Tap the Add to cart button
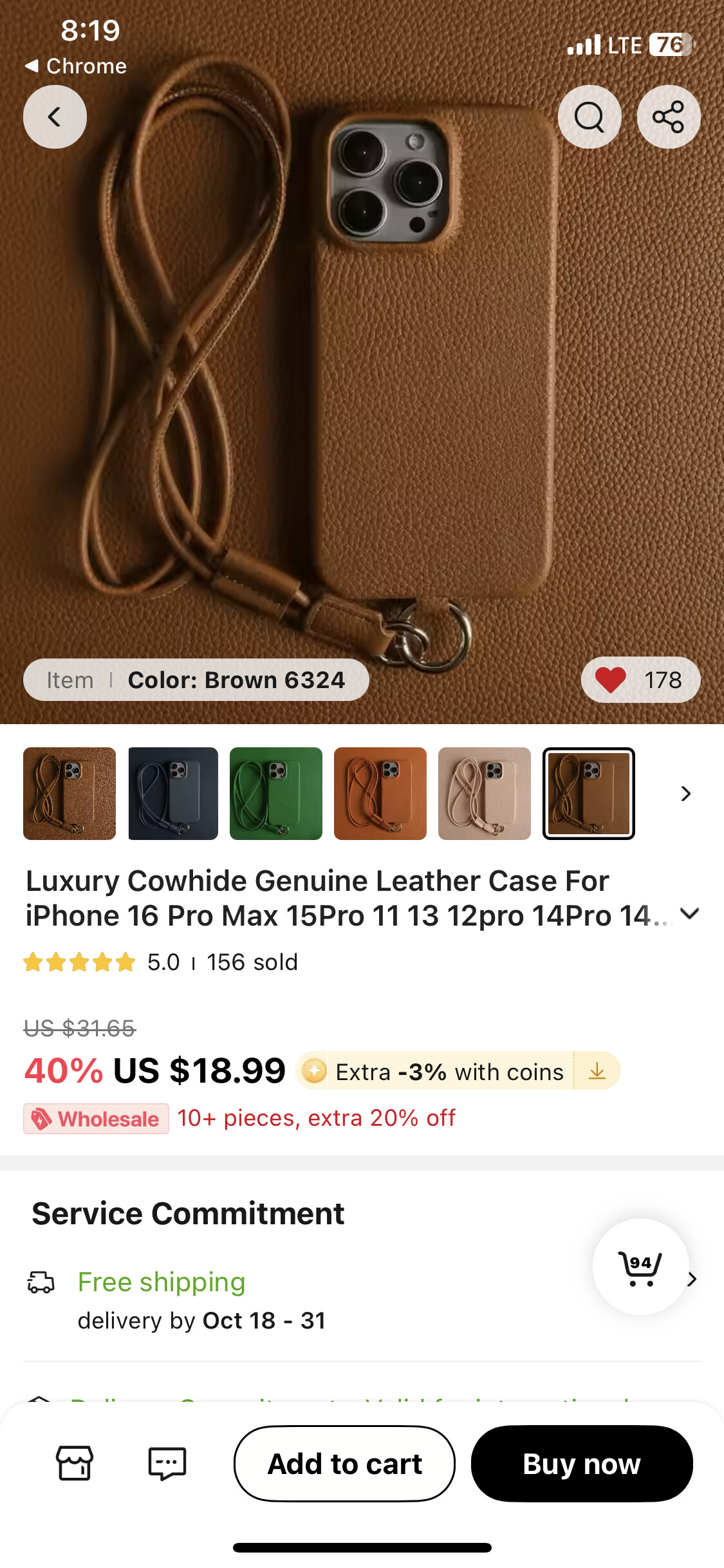Viewport: 724px width, 1568px height. (344, 1464)
